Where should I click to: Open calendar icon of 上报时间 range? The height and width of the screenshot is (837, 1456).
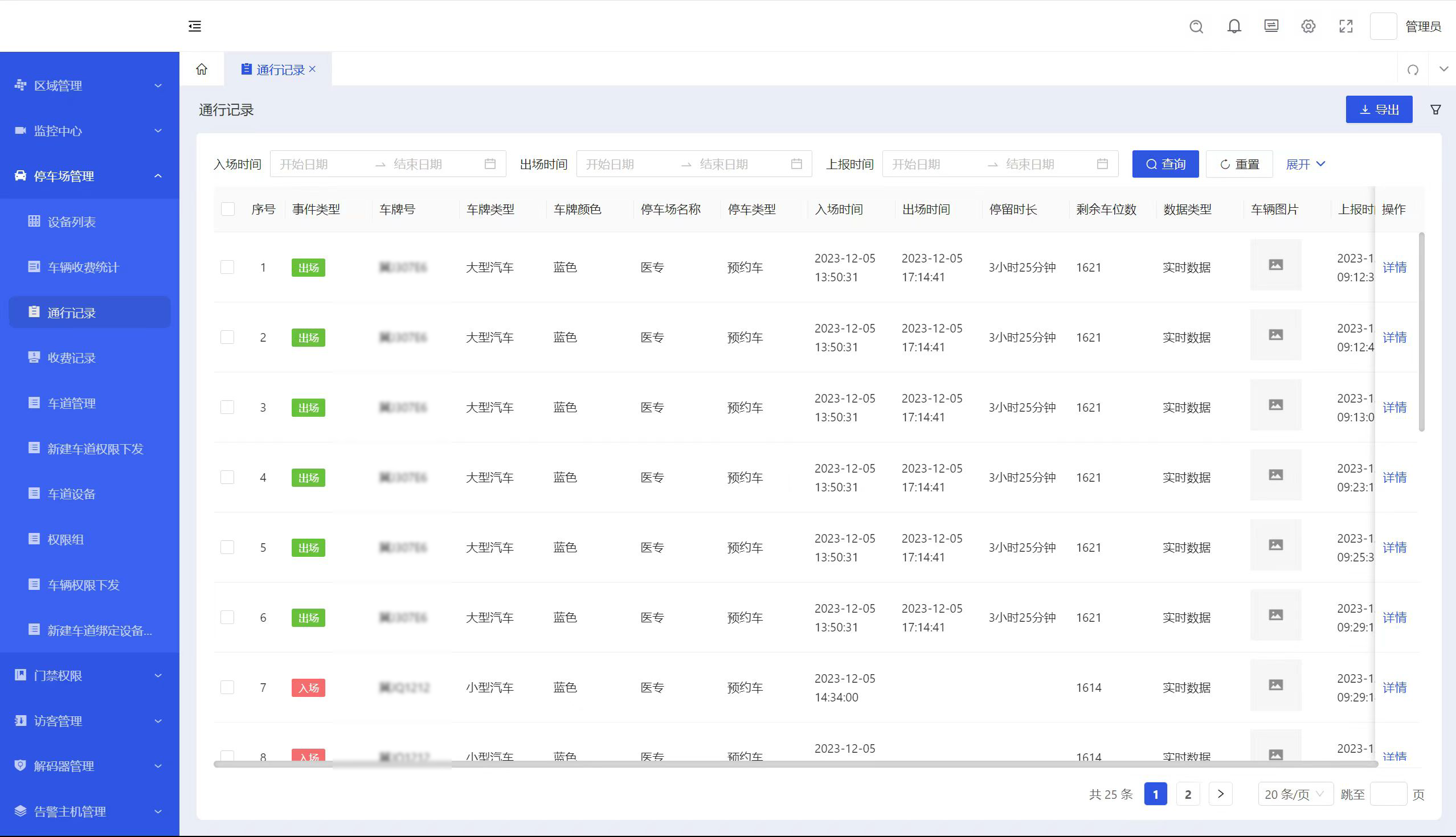click(x=1102, y=164)
